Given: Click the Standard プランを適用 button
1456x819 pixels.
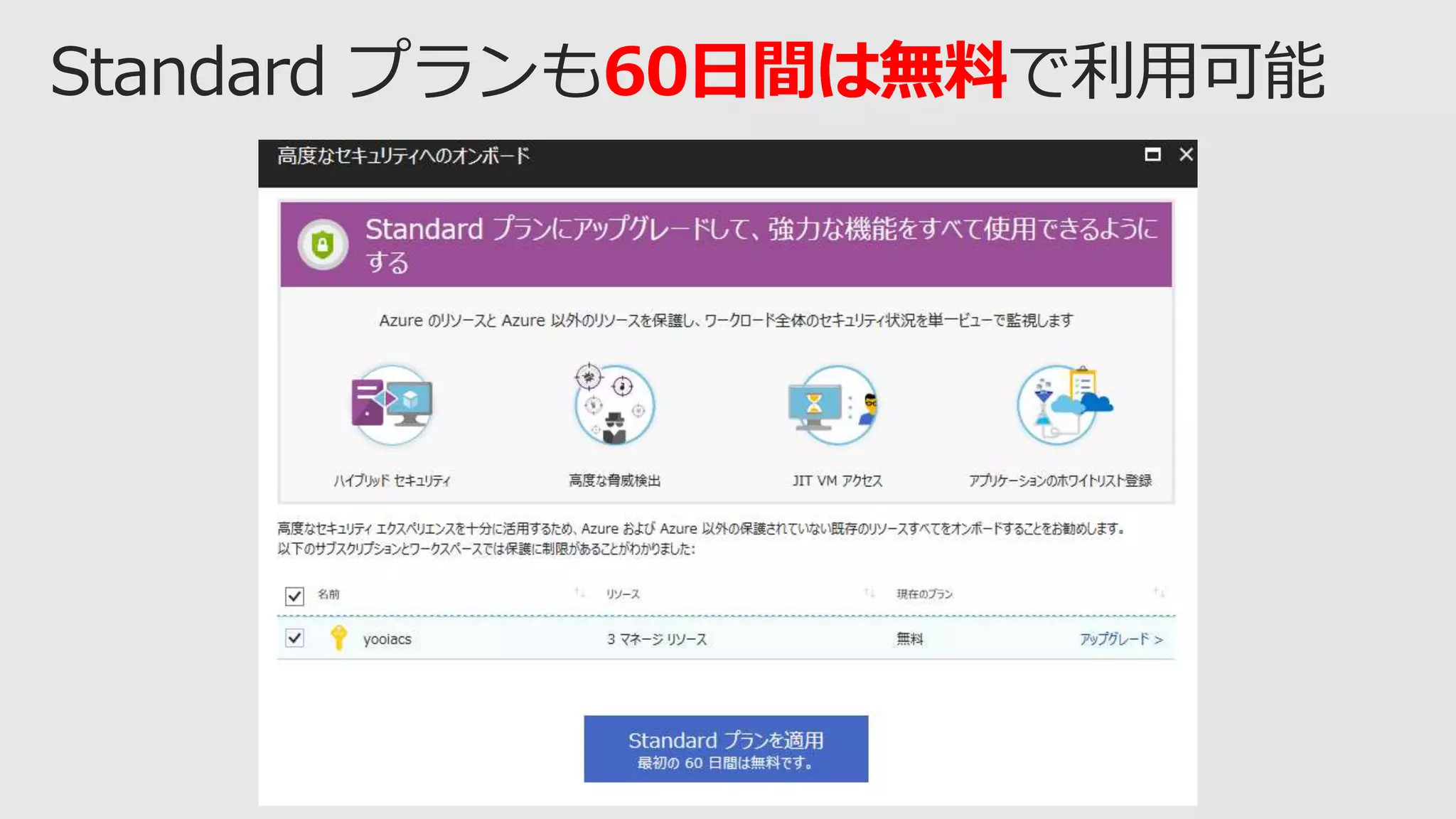Looking at the screenshot, I should (726, 749).
